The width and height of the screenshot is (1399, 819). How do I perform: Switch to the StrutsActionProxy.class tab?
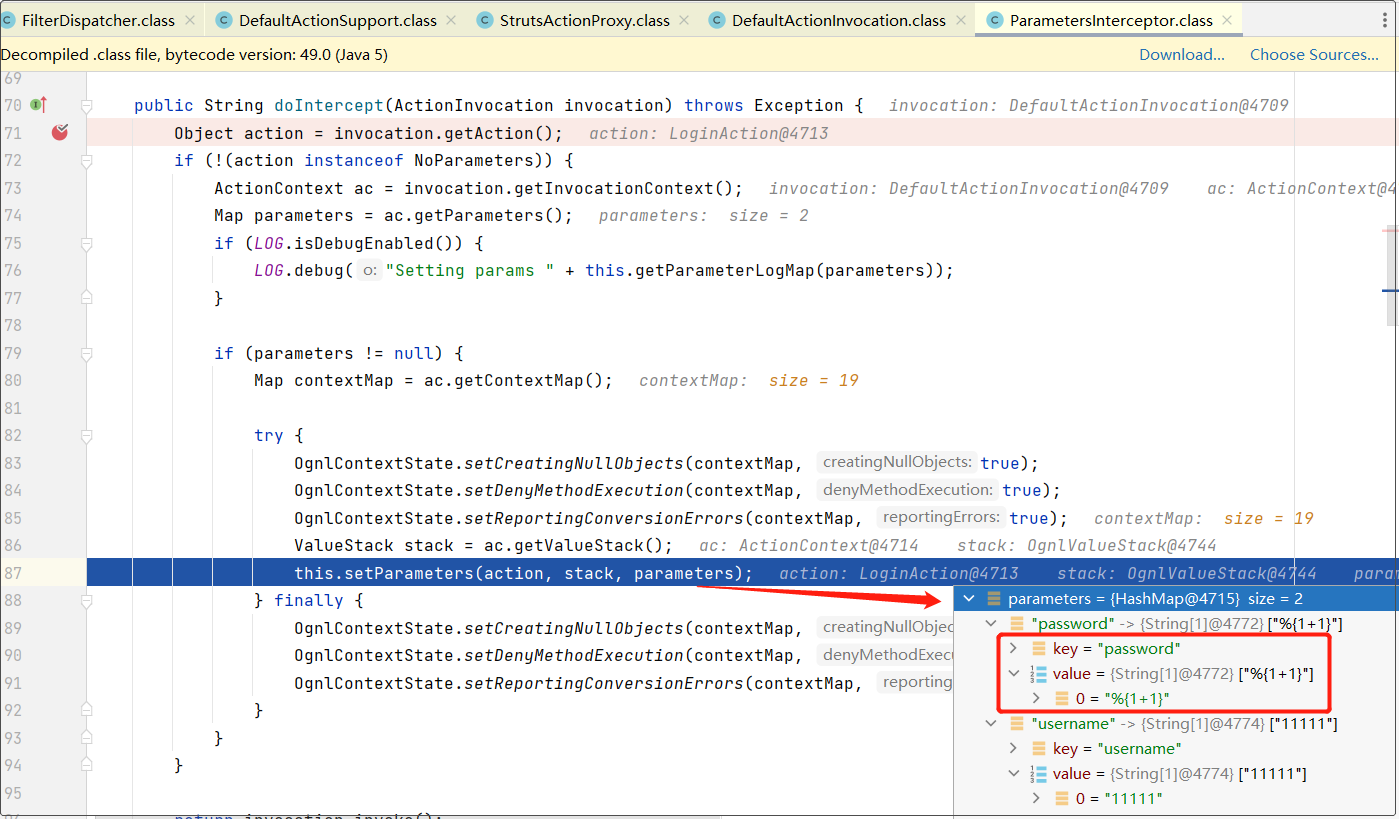click(584, 20)
